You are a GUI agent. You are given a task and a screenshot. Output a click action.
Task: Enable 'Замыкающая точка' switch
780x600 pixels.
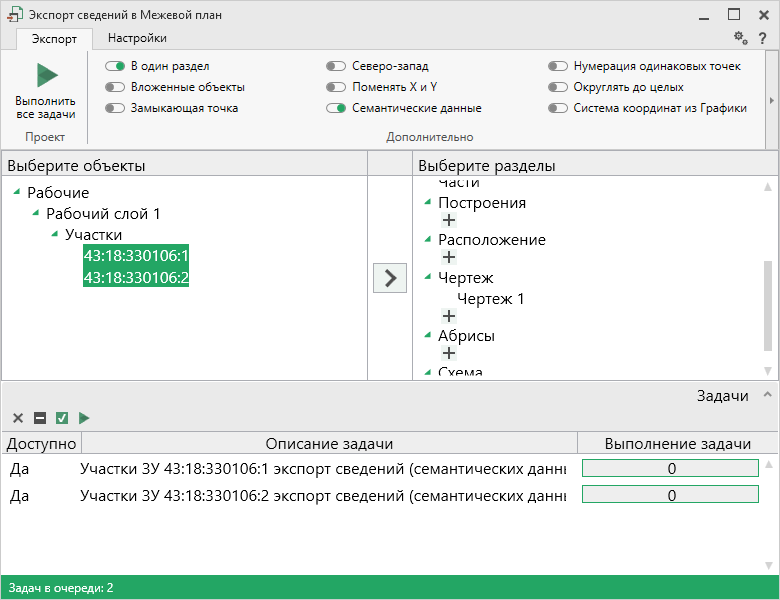tap(114, 108)
